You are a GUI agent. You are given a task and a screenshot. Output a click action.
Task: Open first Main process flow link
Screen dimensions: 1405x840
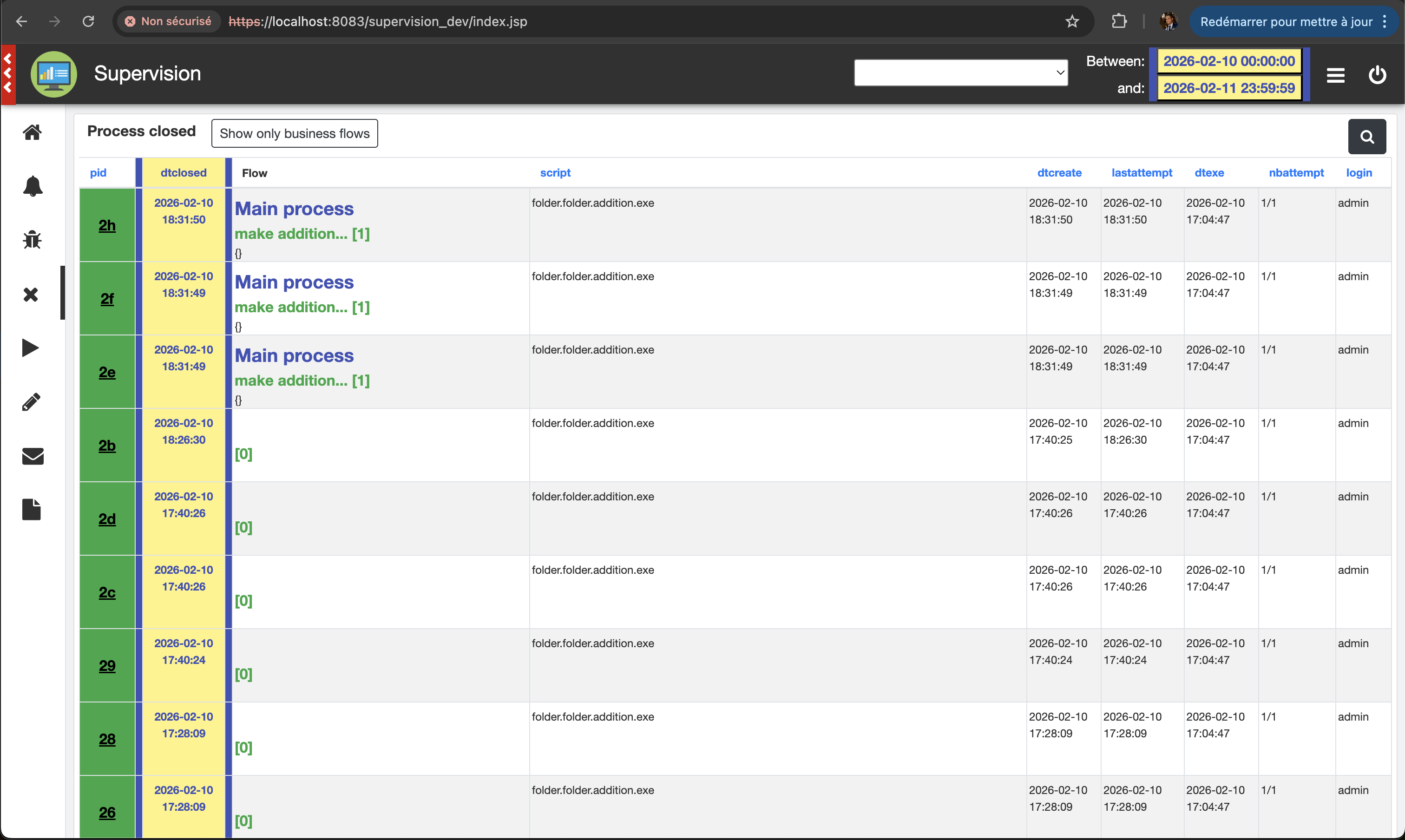[x=294, y=209]
